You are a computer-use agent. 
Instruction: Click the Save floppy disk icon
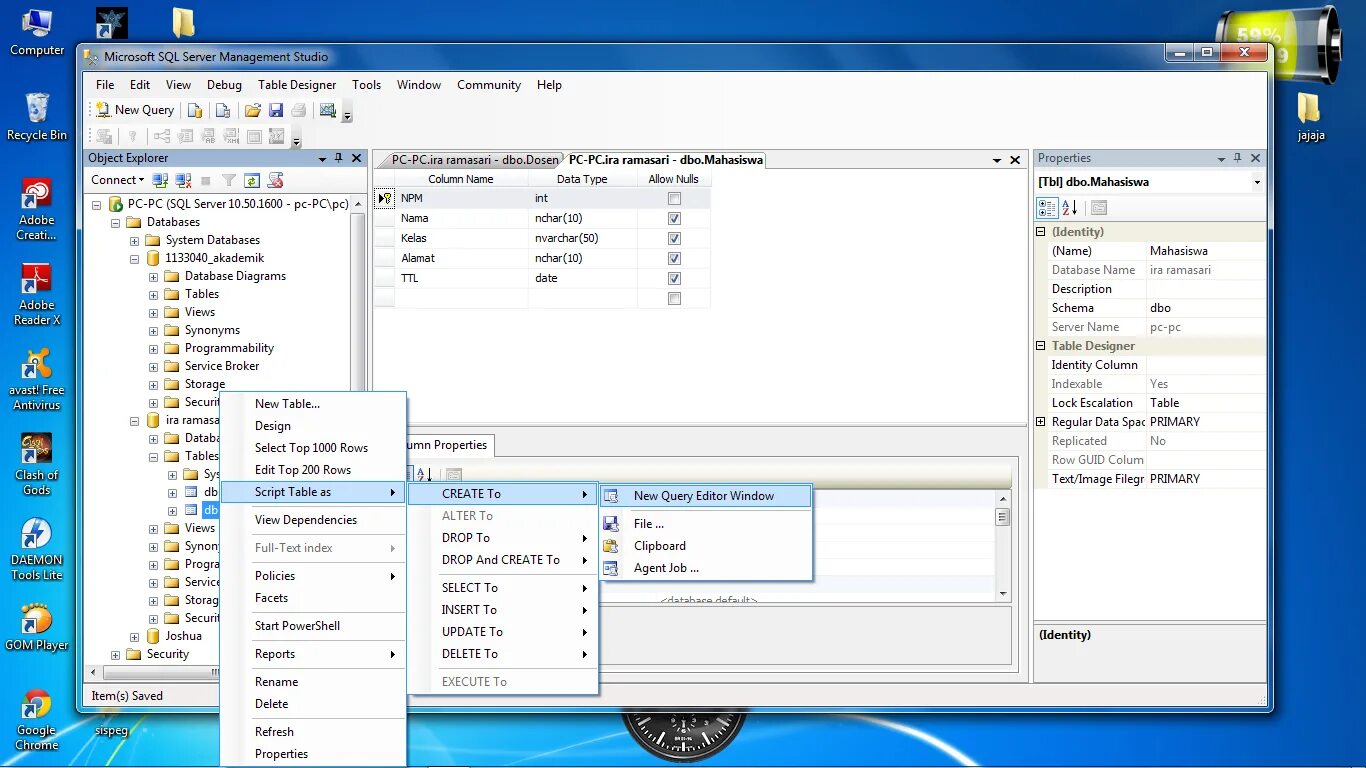pos(276,110)
